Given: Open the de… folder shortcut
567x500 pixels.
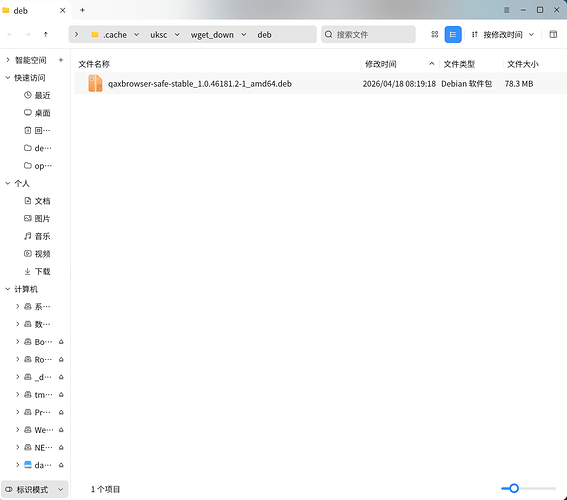Looking at the screenshot, I should (x=37, y=148).
